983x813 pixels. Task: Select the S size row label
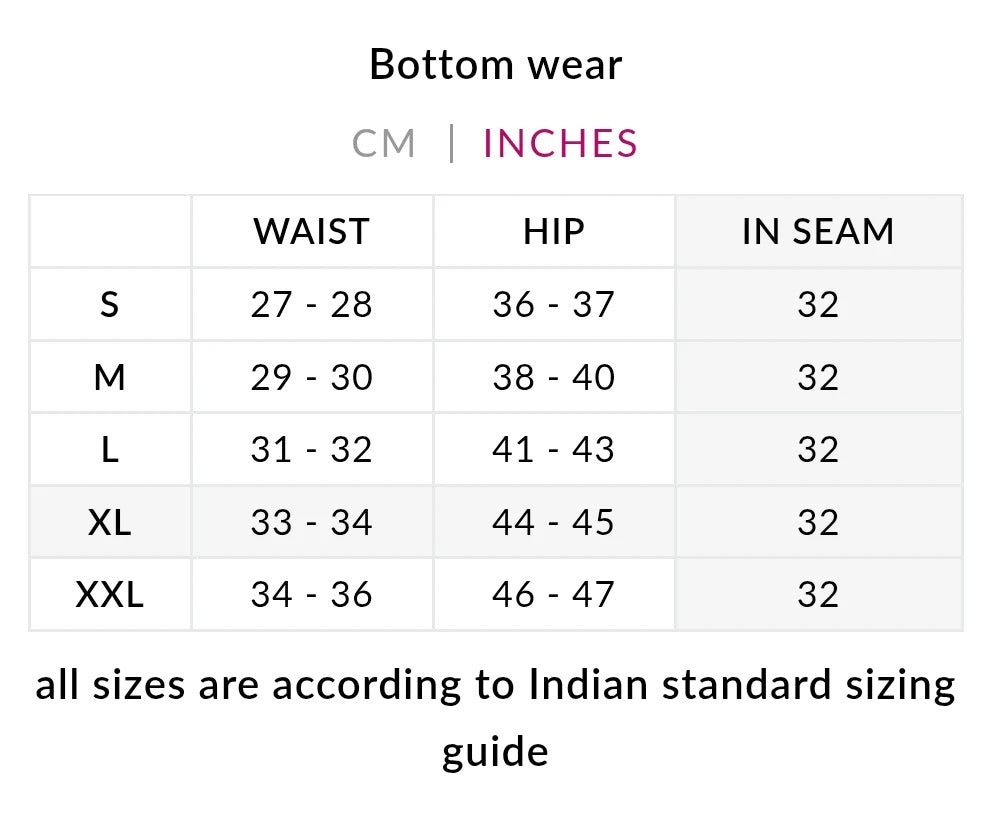pyautogui.click(x=110, y=305)
